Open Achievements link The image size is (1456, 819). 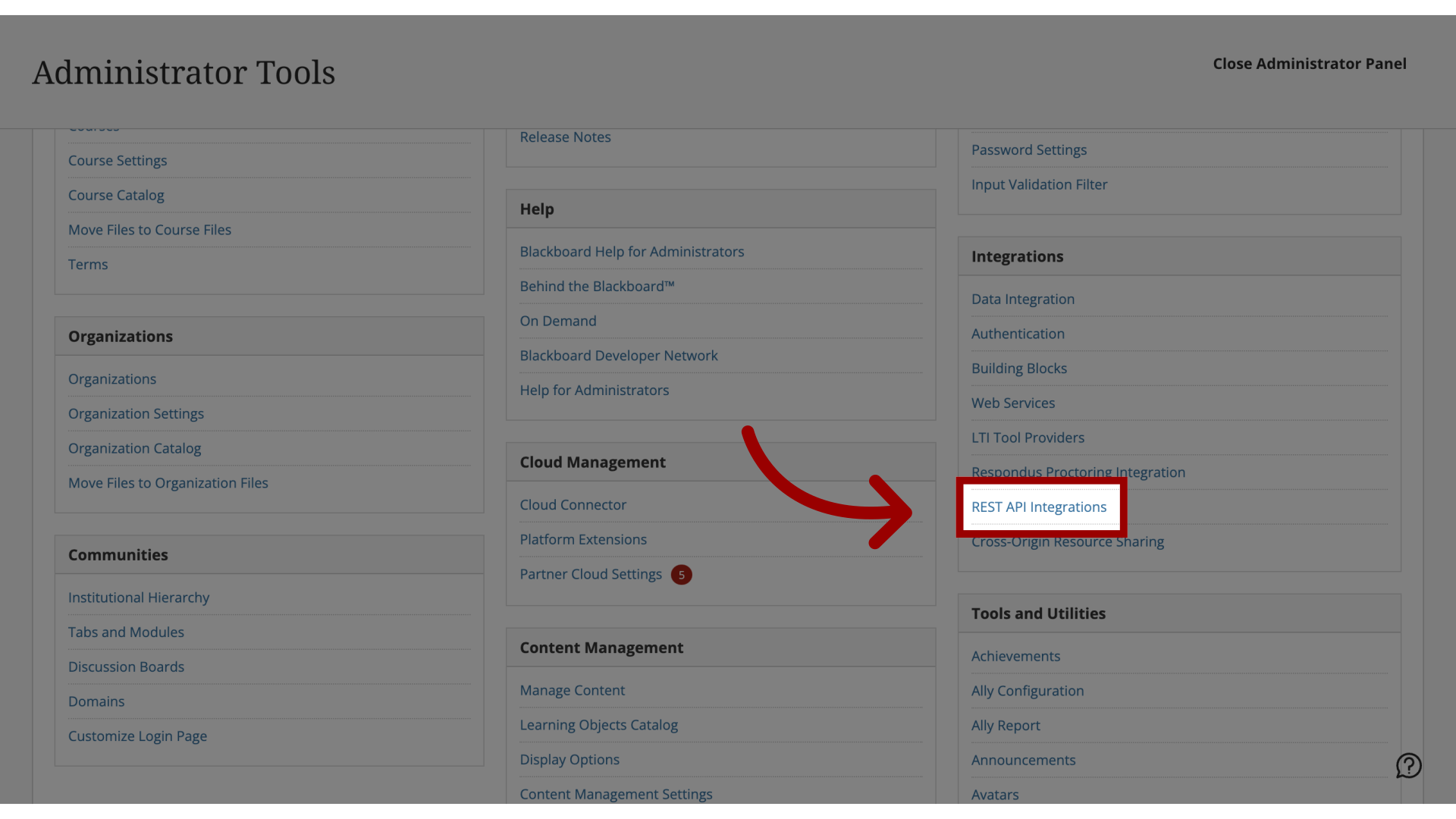[1015, 657]
